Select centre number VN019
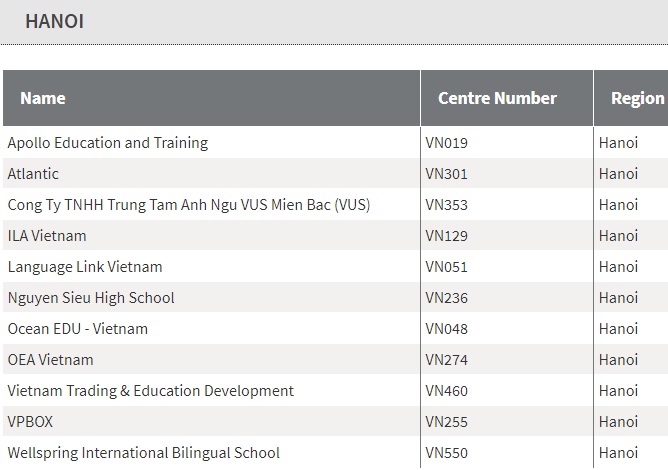This screenshot has width=668, height=470. [x=446, y=143]
